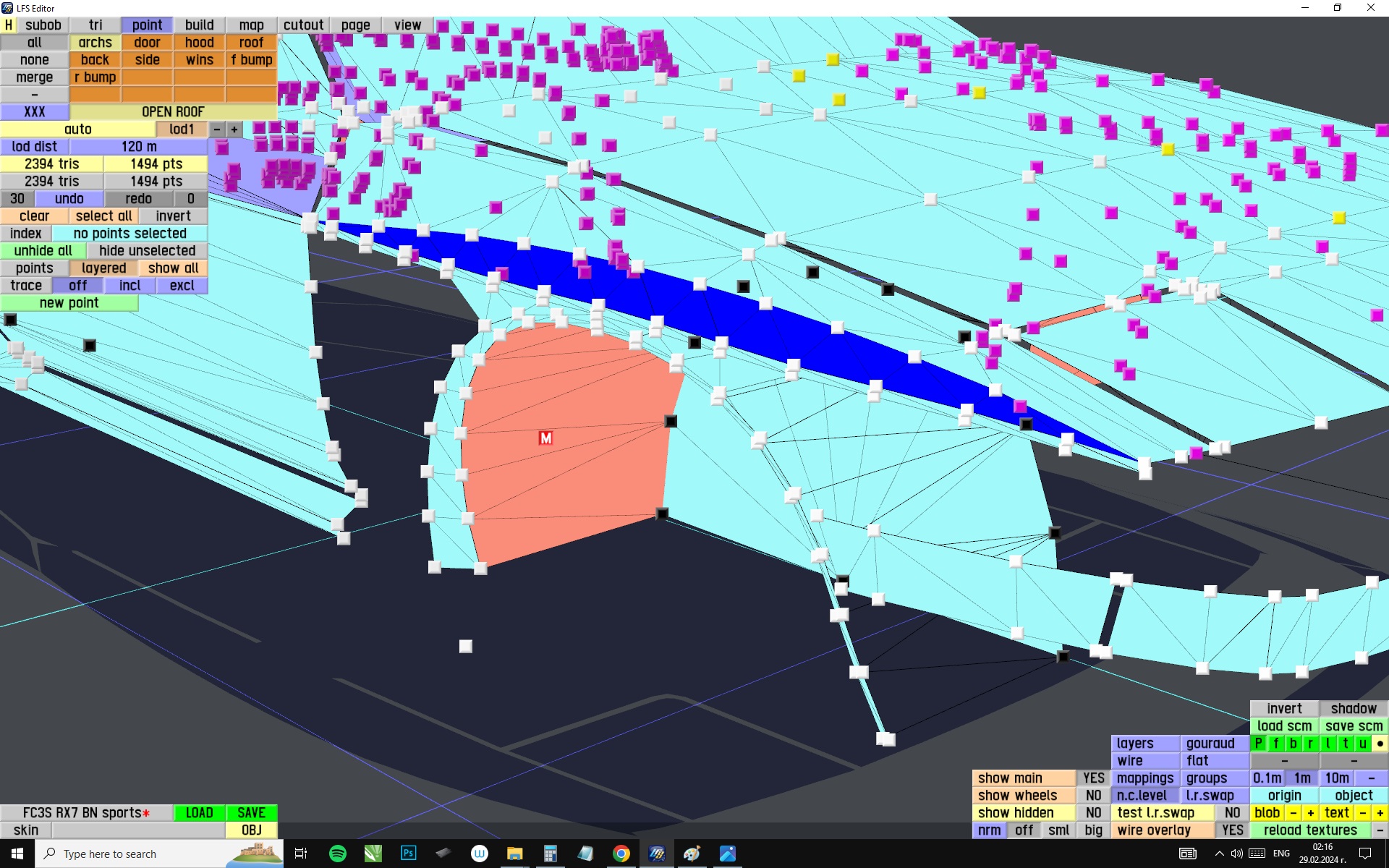The image size is (1389, 868).
Task: Switch to the cutout tab
Action: click(303, 25)
